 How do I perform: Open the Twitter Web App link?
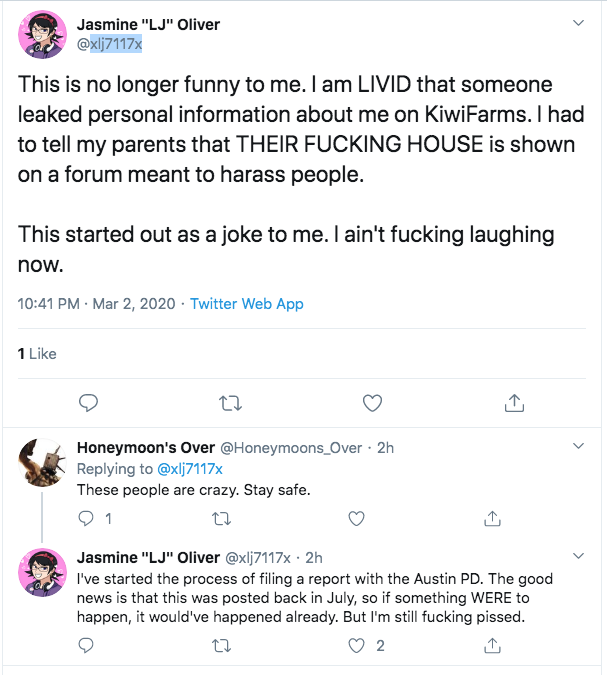point(247,304)
